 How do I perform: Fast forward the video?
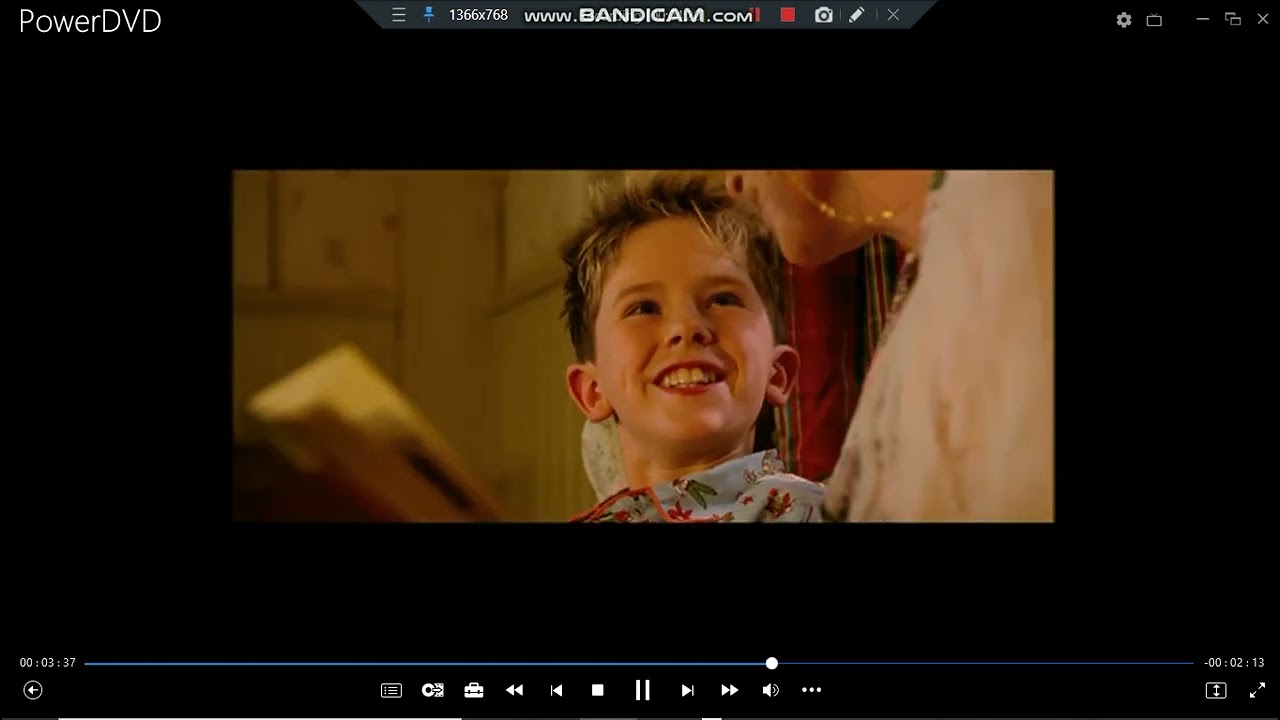click(x=729, y=690)
